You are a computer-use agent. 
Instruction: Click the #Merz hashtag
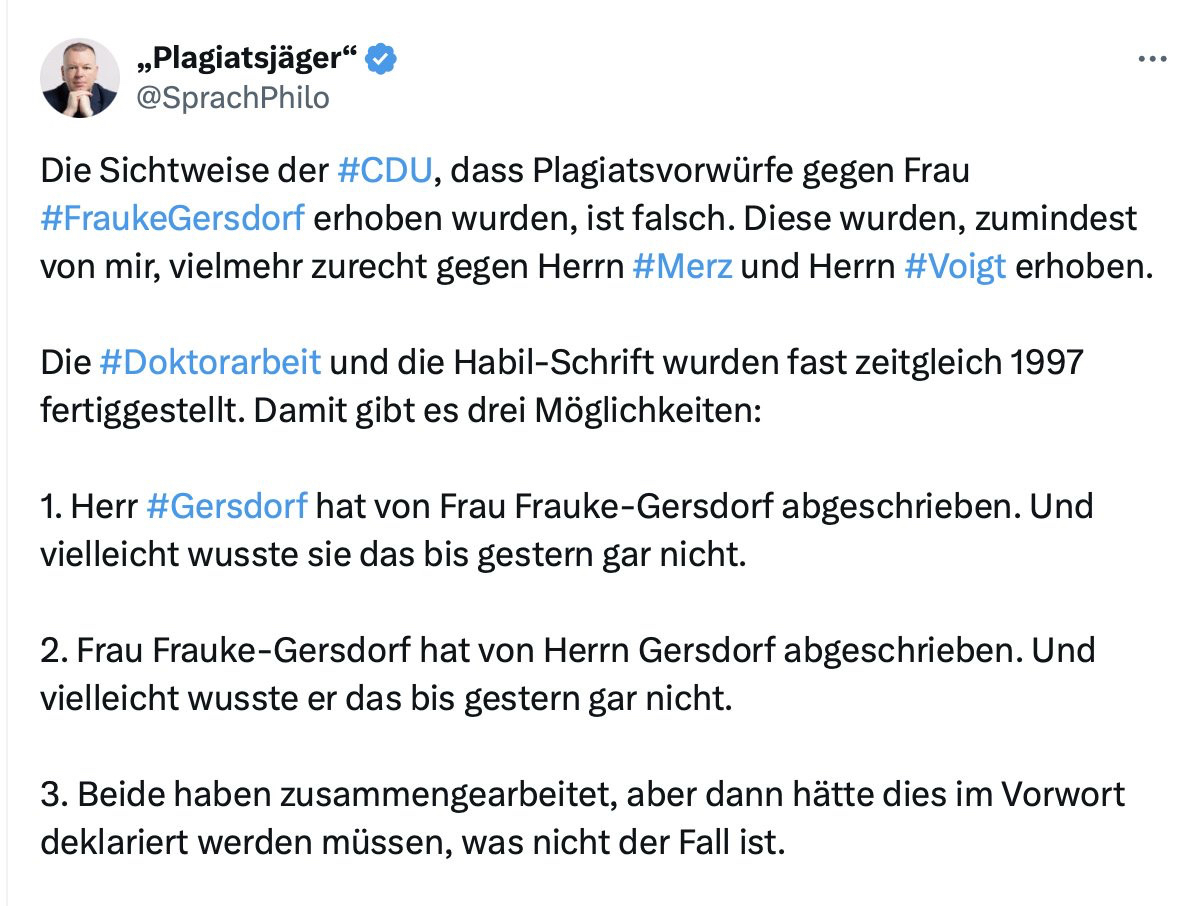pyautogui.click(x=683, y=267)
